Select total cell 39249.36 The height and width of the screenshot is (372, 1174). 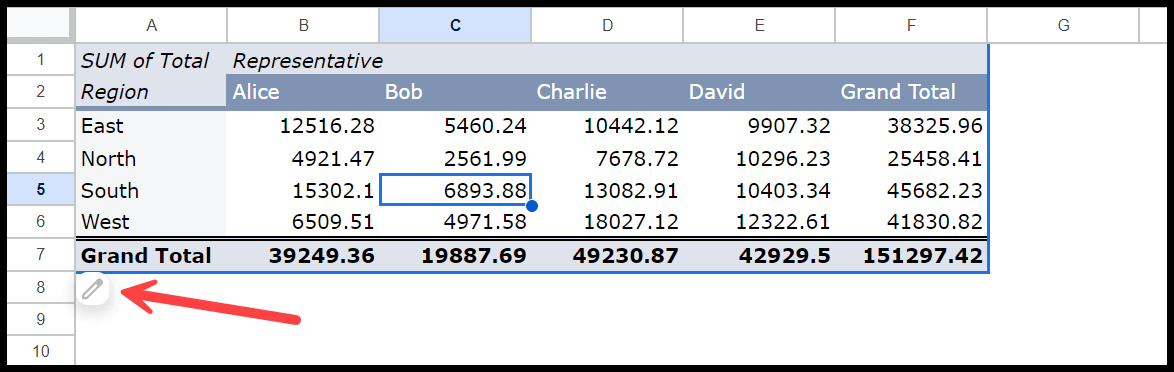click(x=303, y=256)
